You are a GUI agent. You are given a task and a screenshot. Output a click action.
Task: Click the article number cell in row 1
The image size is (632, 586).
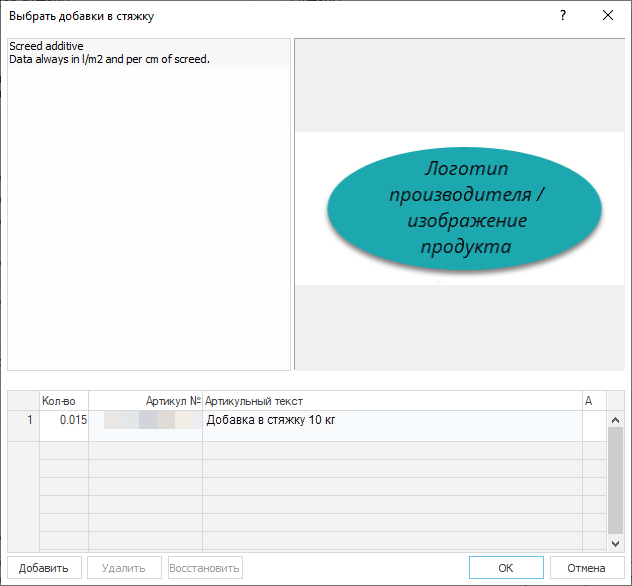coord(146,426)
